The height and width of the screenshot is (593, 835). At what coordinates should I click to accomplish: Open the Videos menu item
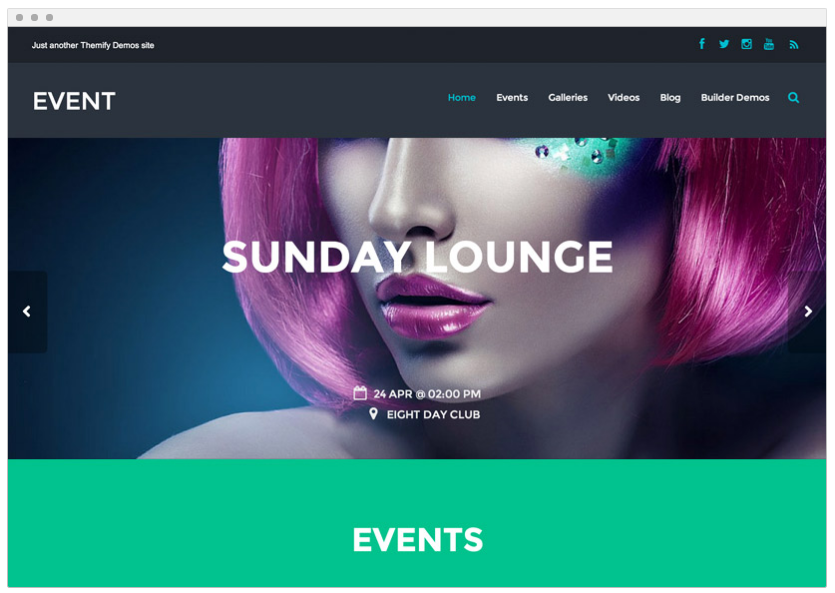624,97
